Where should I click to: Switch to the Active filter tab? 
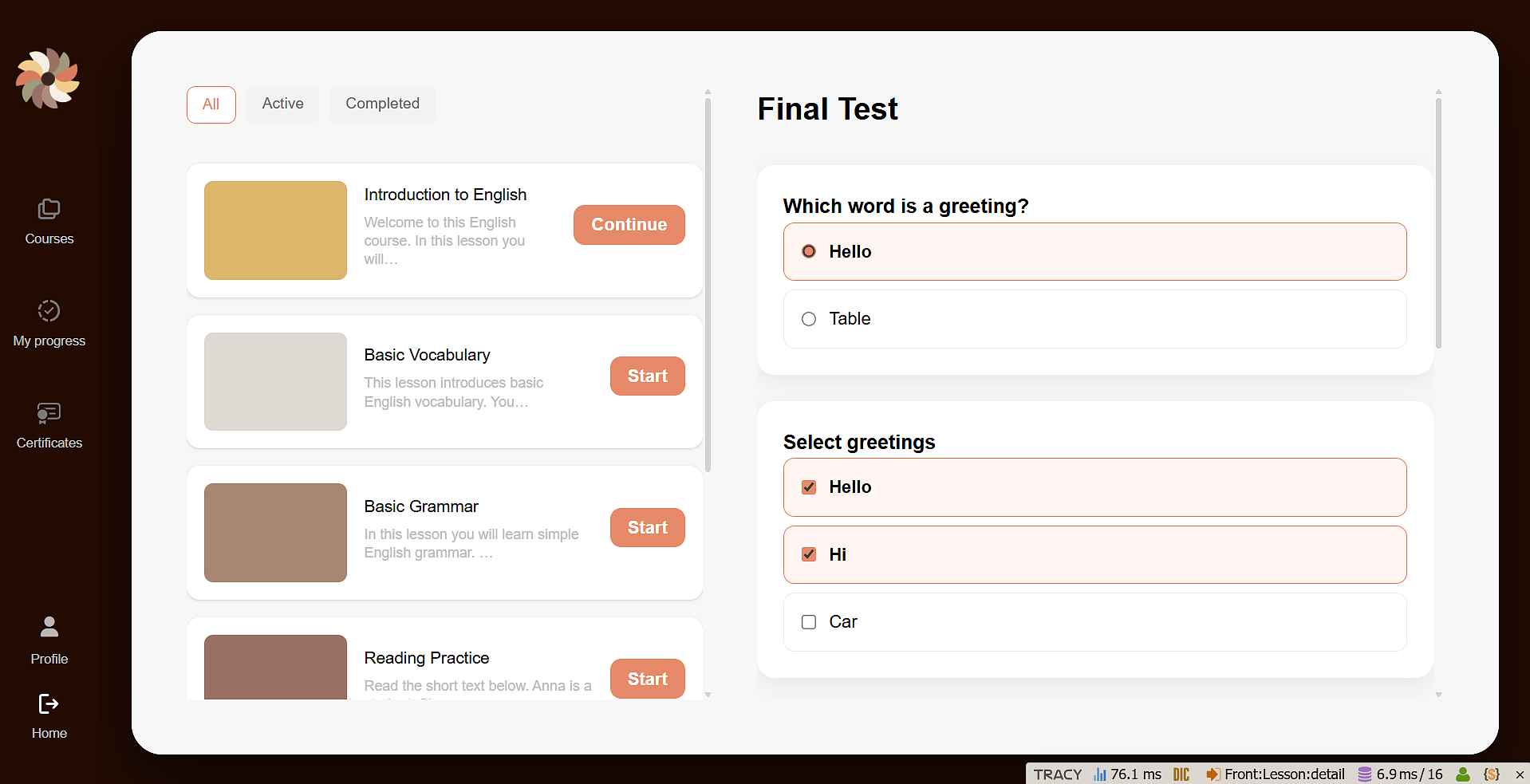pyautogui.click(x=282, y=104)
